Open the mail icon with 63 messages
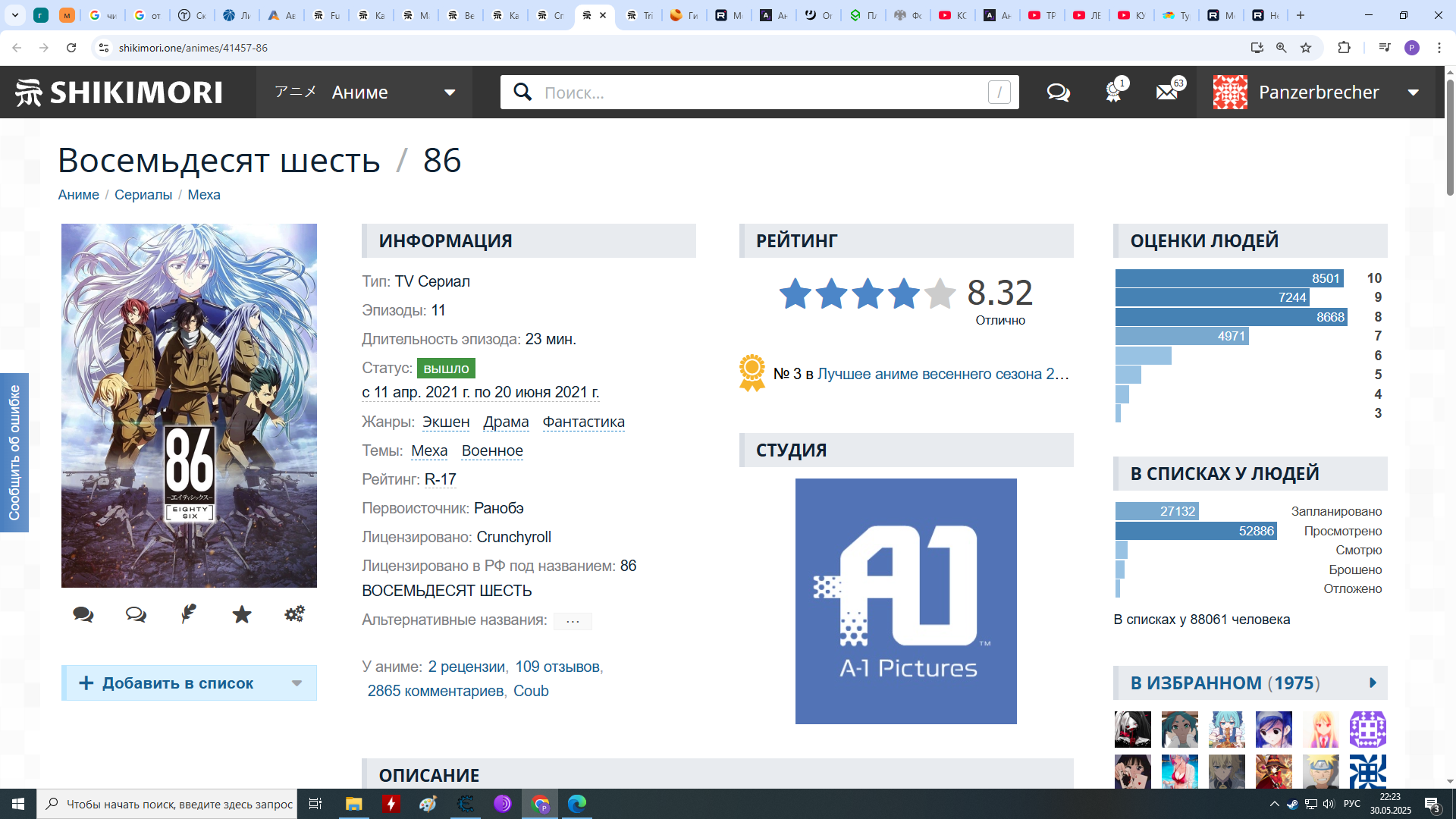 [x=1169, y=91]
